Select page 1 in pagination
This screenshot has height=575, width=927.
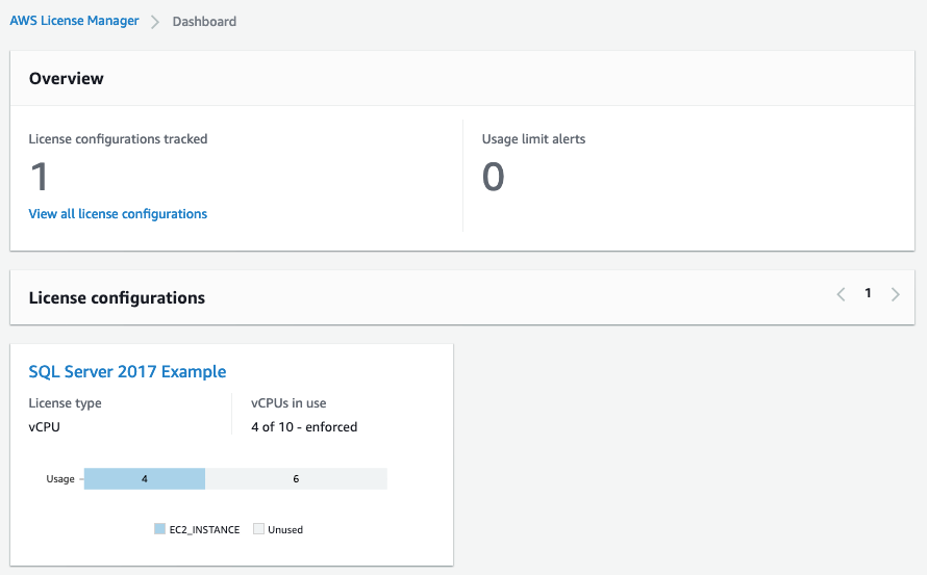[x=868, y=294]
